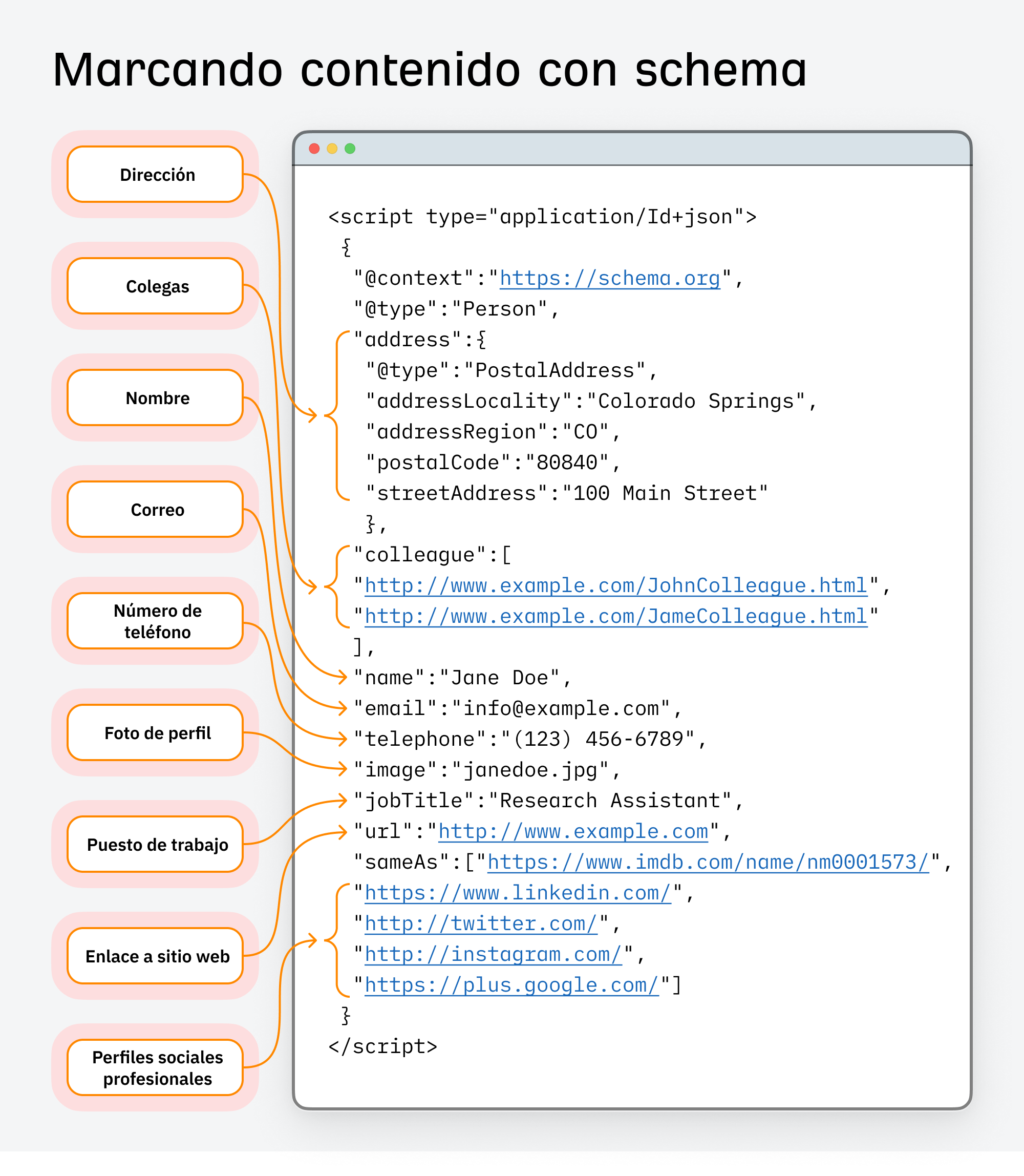Open the http://twitter.com/ link
This screenshot has height=1176, width=1024.
(x=481, y=925)
